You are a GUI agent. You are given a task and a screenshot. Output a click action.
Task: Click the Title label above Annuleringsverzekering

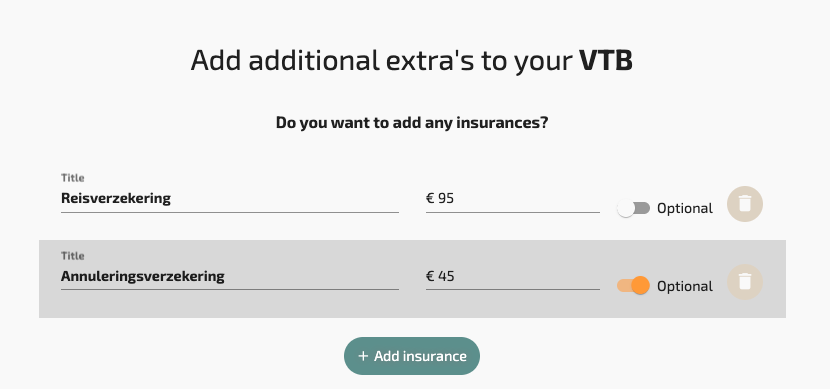click(x=73, y=256)
